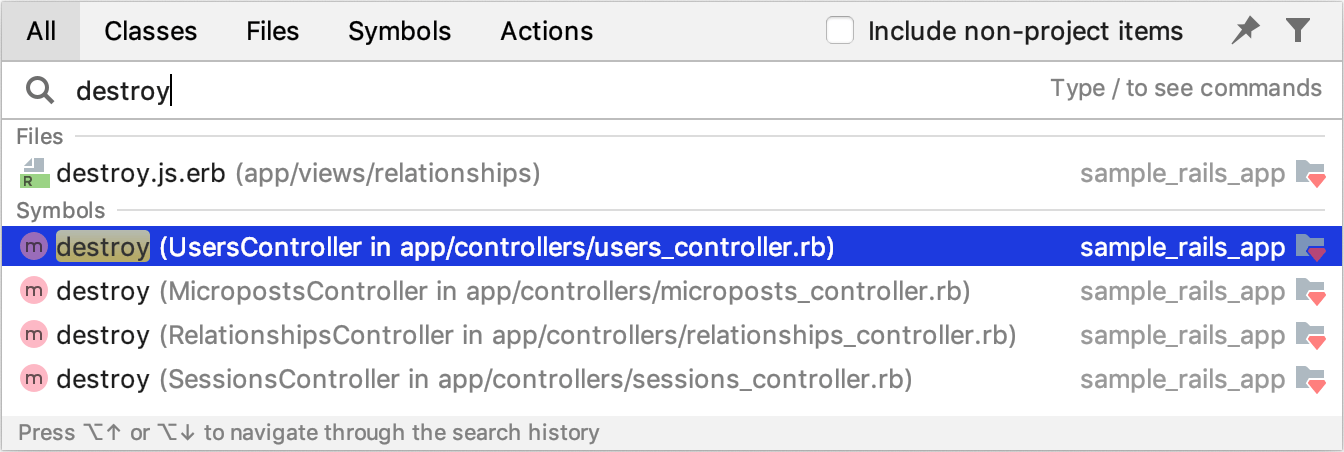Click the magnifying glass search icon
This screenshot has width=1344, height=452.
pos(40,91)
